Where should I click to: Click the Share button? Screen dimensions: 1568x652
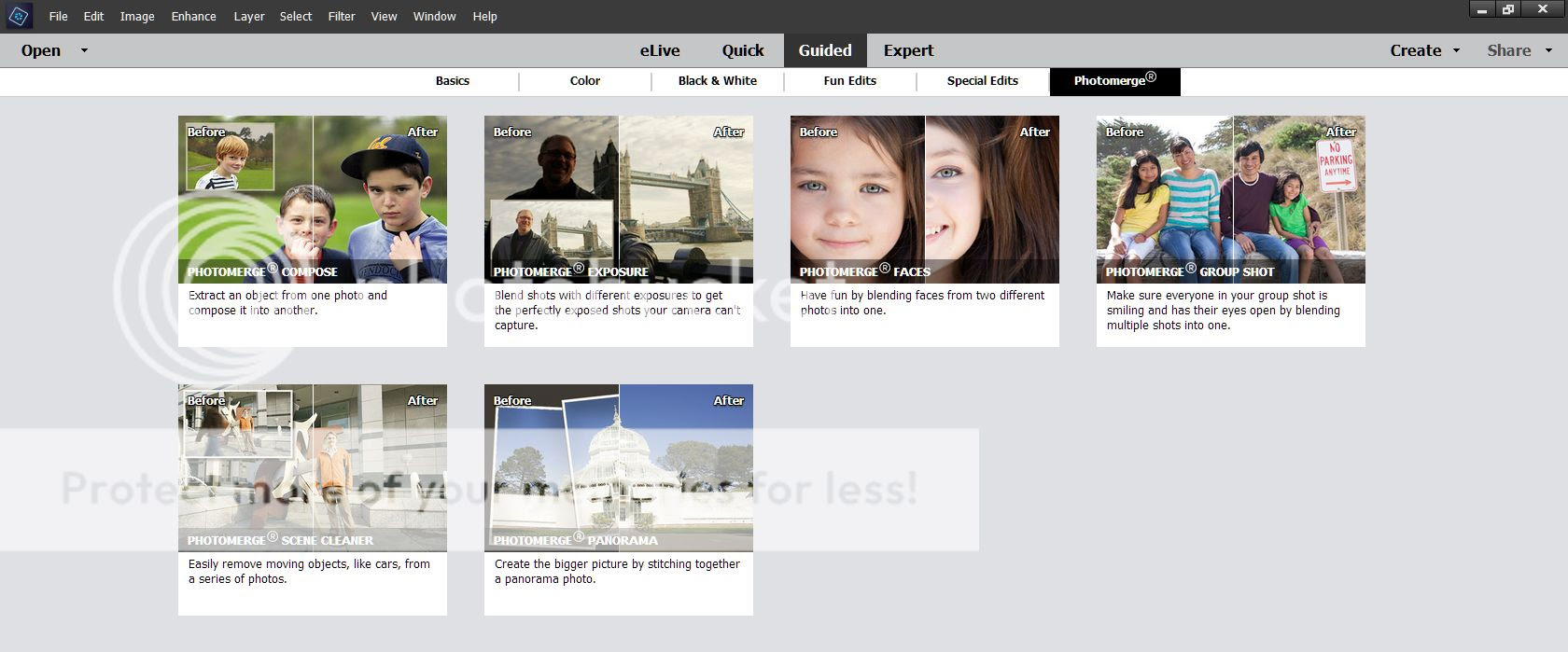coord(1509,50)
